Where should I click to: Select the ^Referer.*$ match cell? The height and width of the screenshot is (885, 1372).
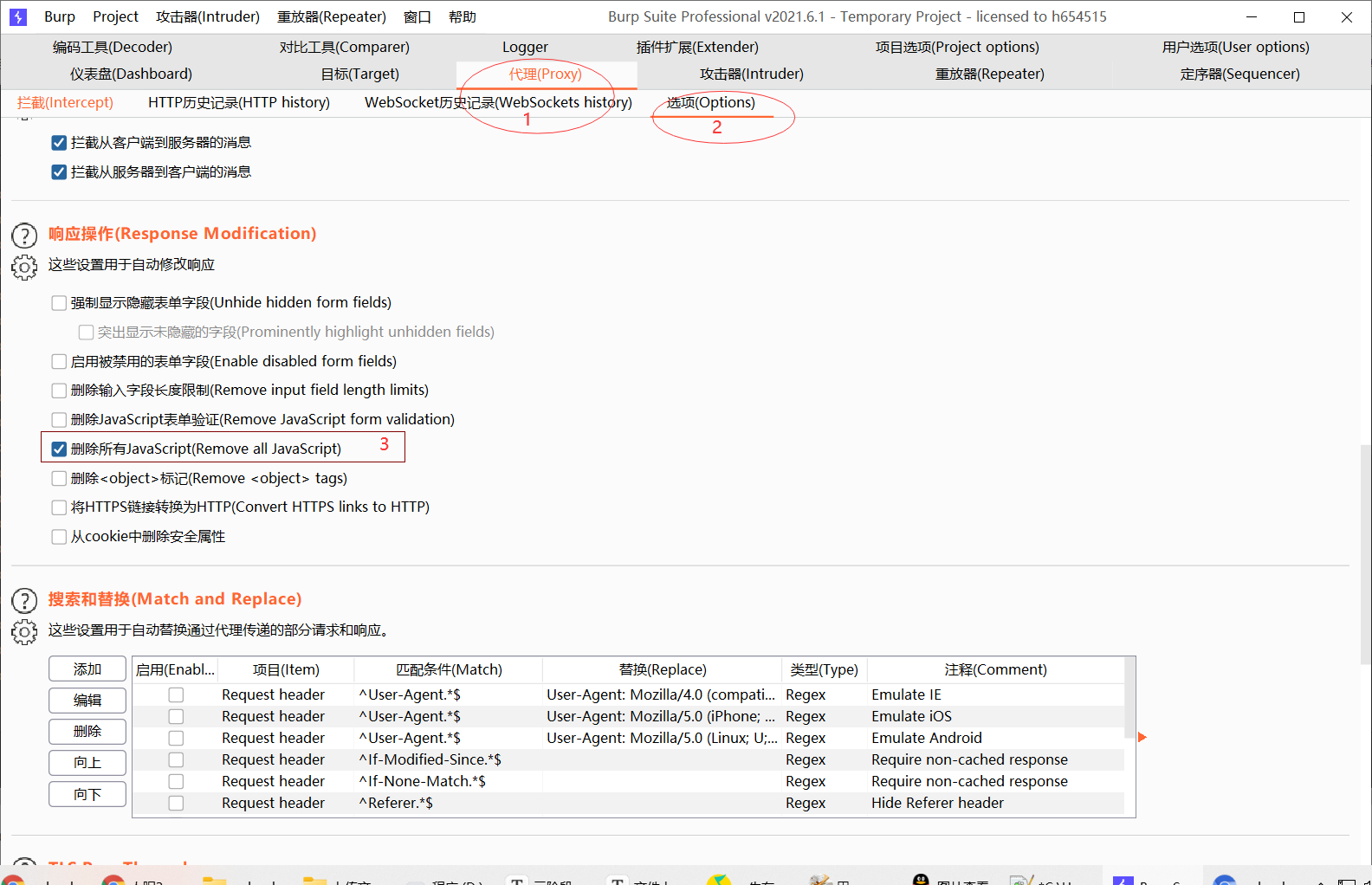(449, 803)
